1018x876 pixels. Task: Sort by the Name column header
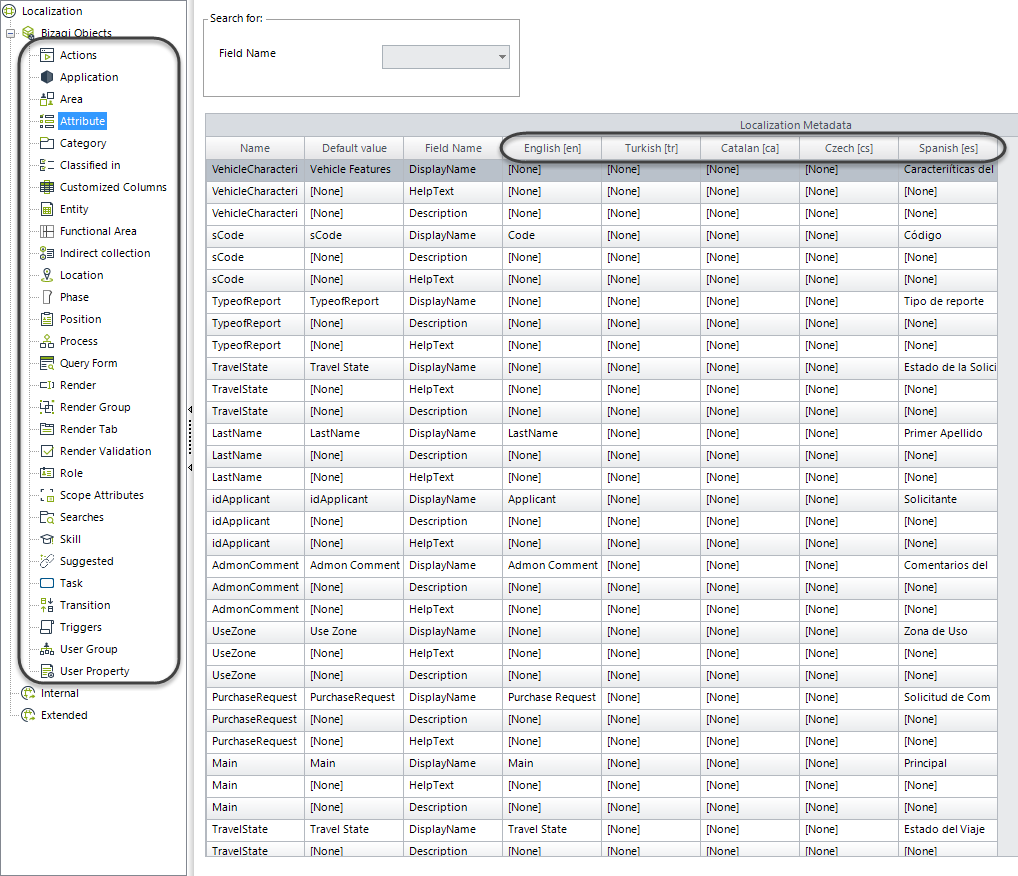click(x=254, y=148)
